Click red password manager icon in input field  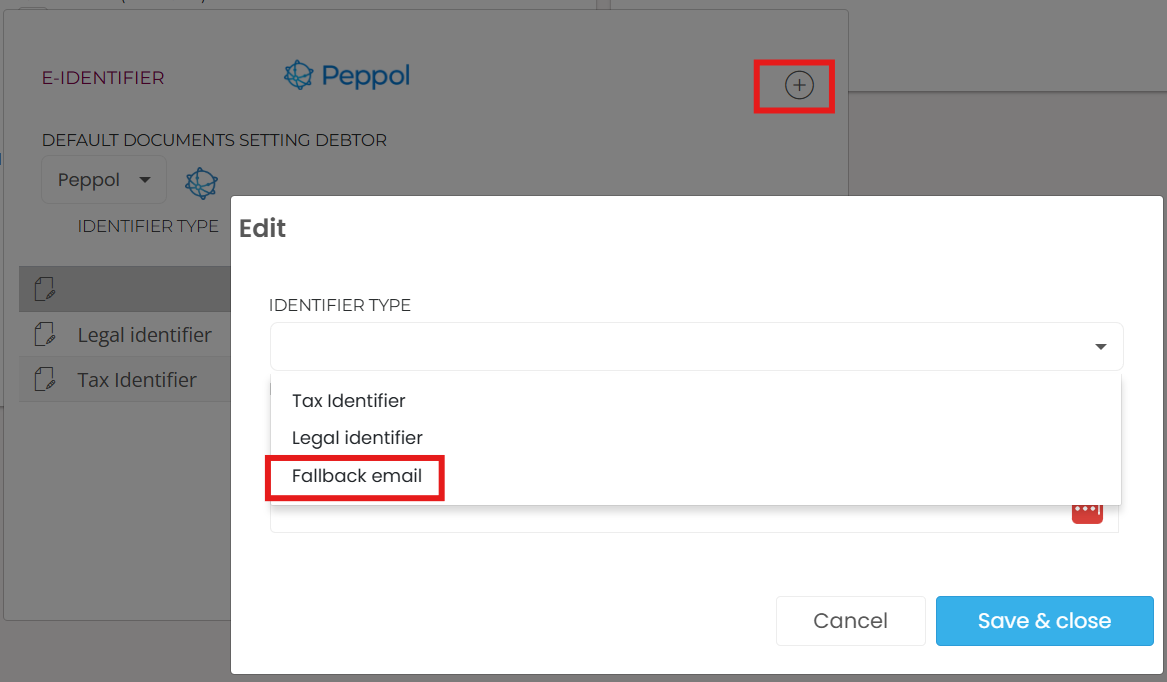coord(1086,511)
